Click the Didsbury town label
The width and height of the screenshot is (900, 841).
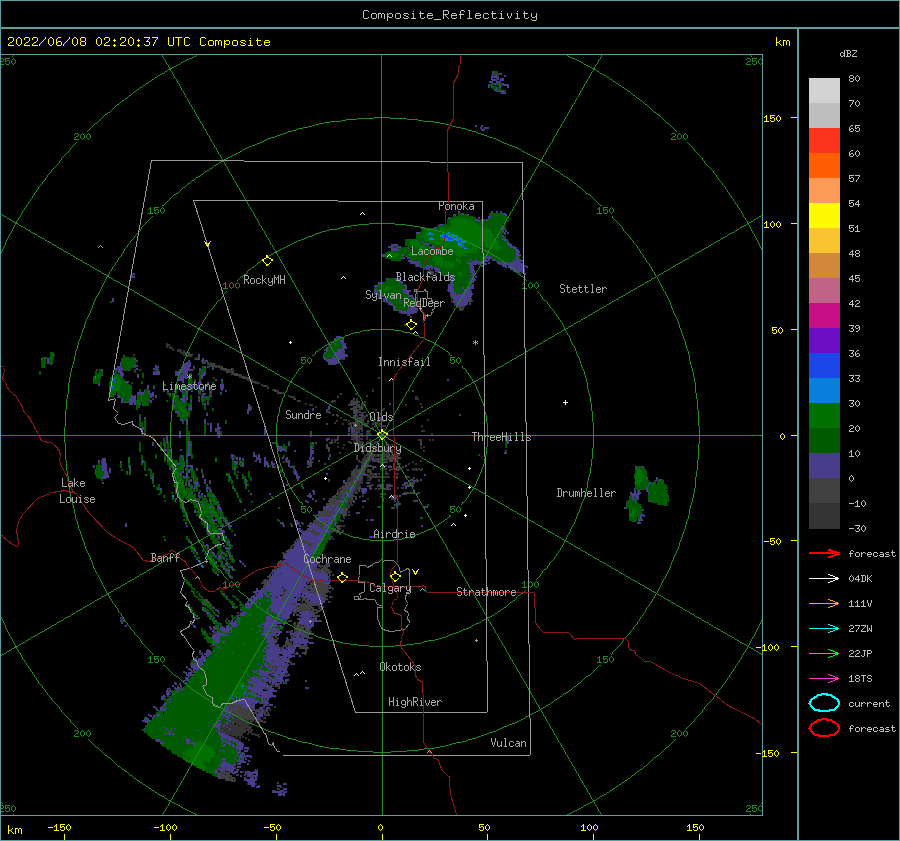click(378, 448)
